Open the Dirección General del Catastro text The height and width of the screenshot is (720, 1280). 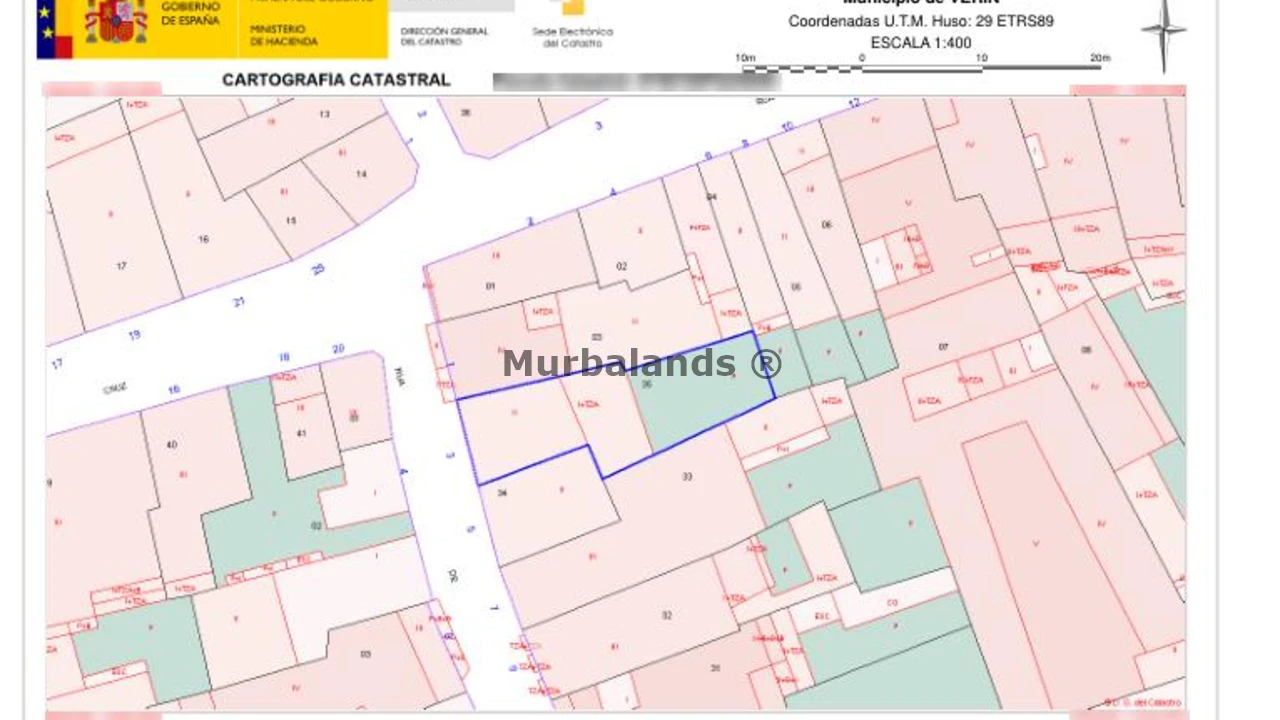click(x=444, y=36)
